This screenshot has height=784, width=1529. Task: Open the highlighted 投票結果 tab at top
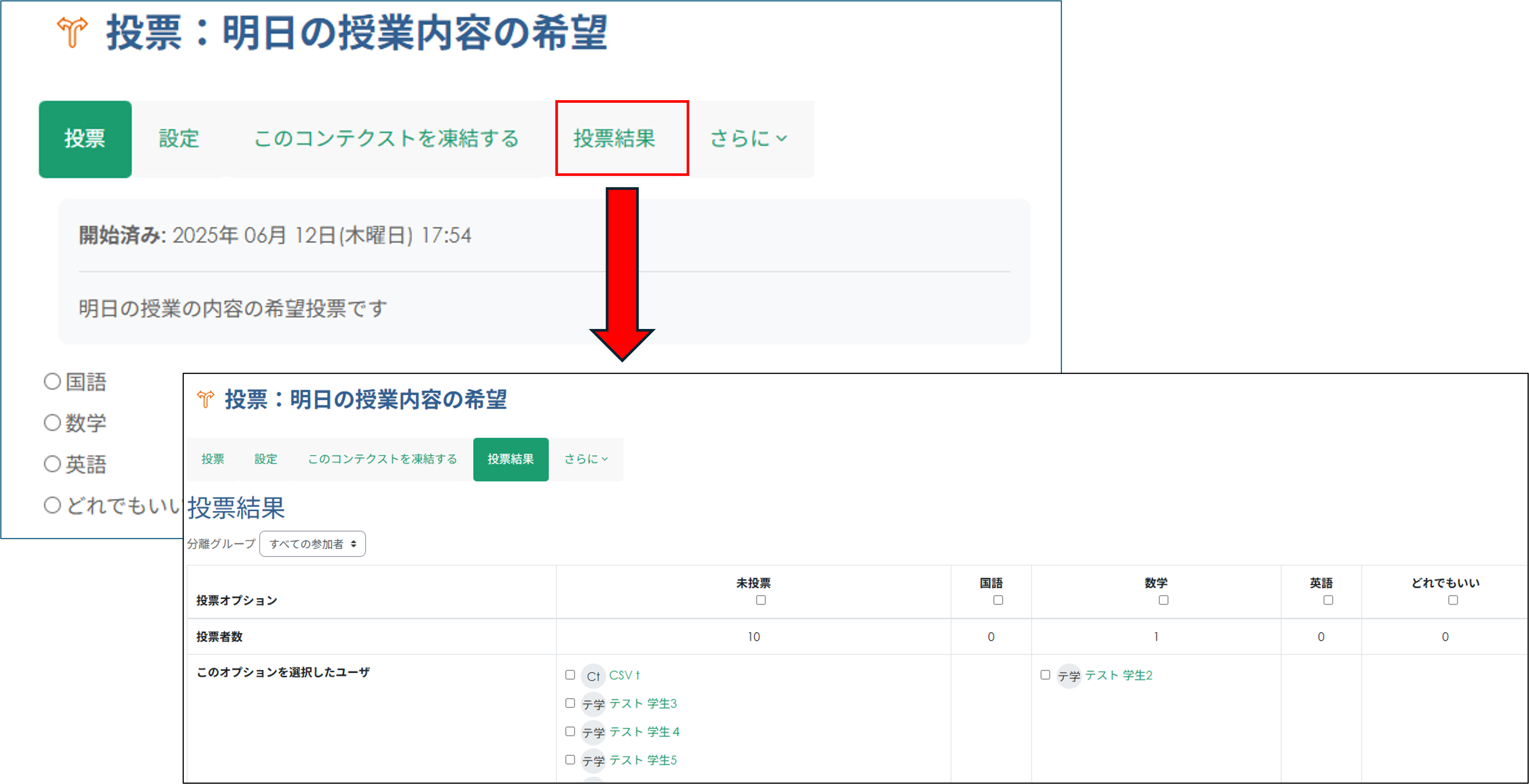pyautogui.click(x=614, y=138)
